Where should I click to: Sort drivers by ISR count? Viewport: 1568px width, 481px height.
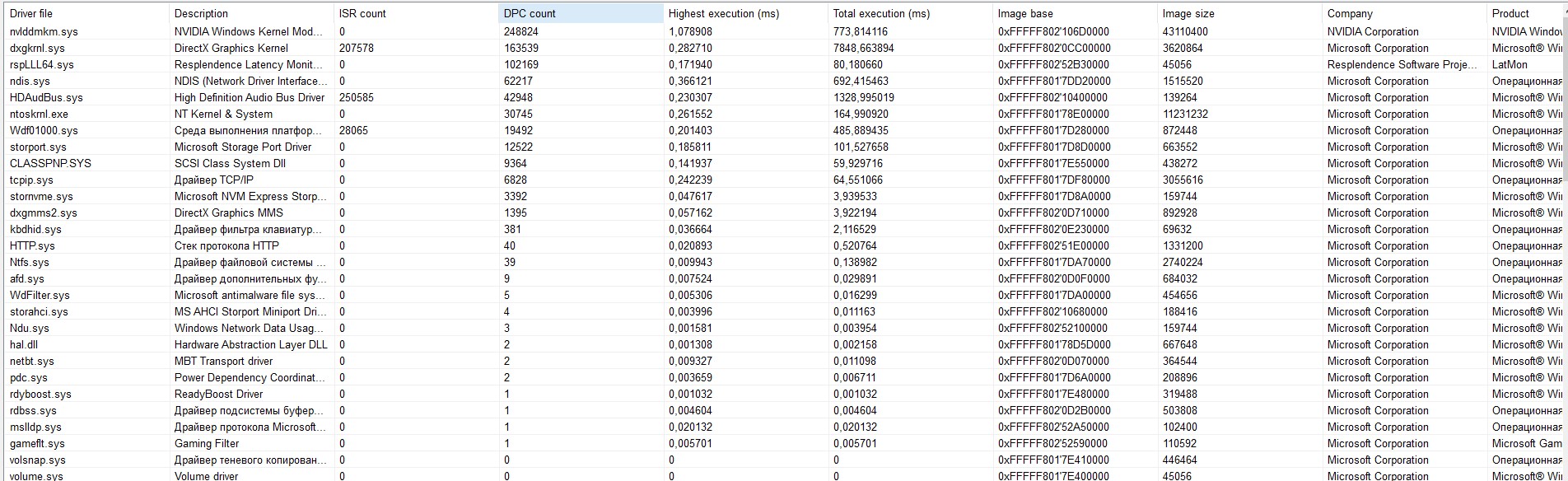pos(362,13)
